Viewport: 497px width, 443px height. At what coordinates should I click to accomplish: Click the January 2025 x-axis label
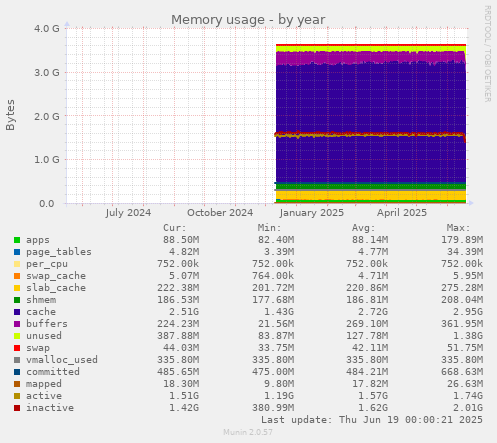click(x=312, y=213)
